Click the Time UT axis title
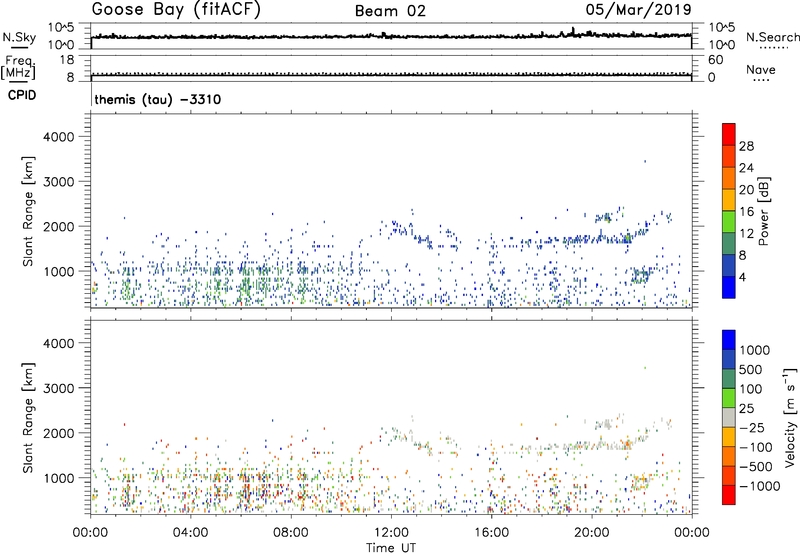800x554 pixels. tap(391, 548)
